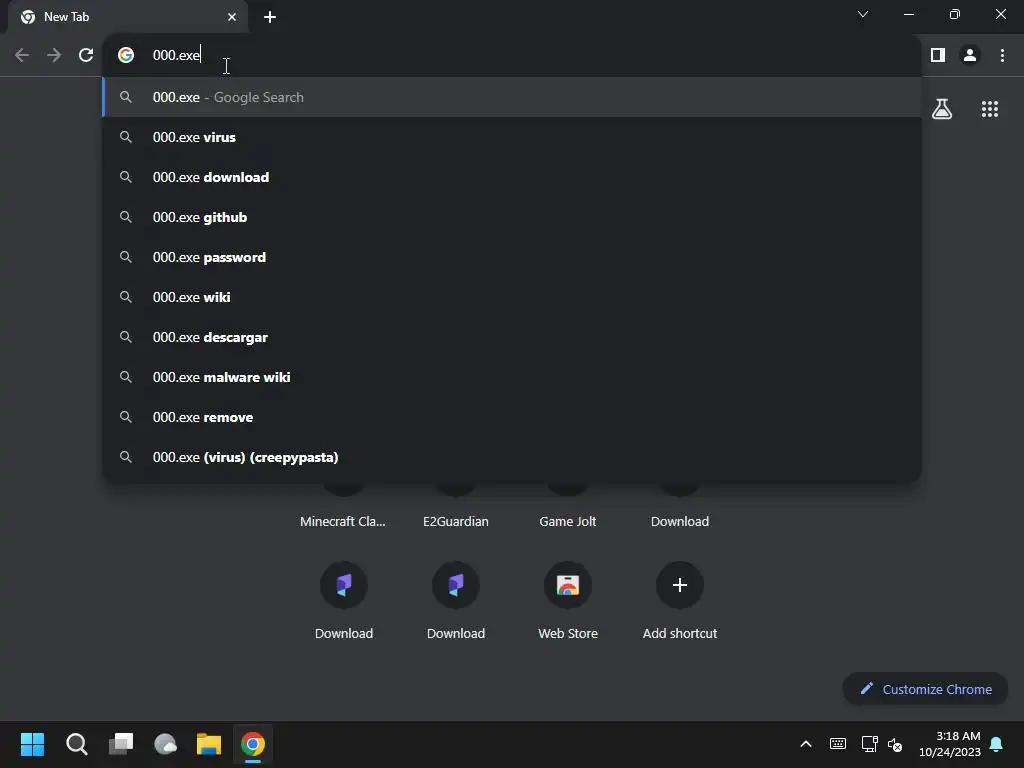The height and width of the screenshot is (768, 1024).
Task: Select the New Tab tab
Action: coord(128,17)
